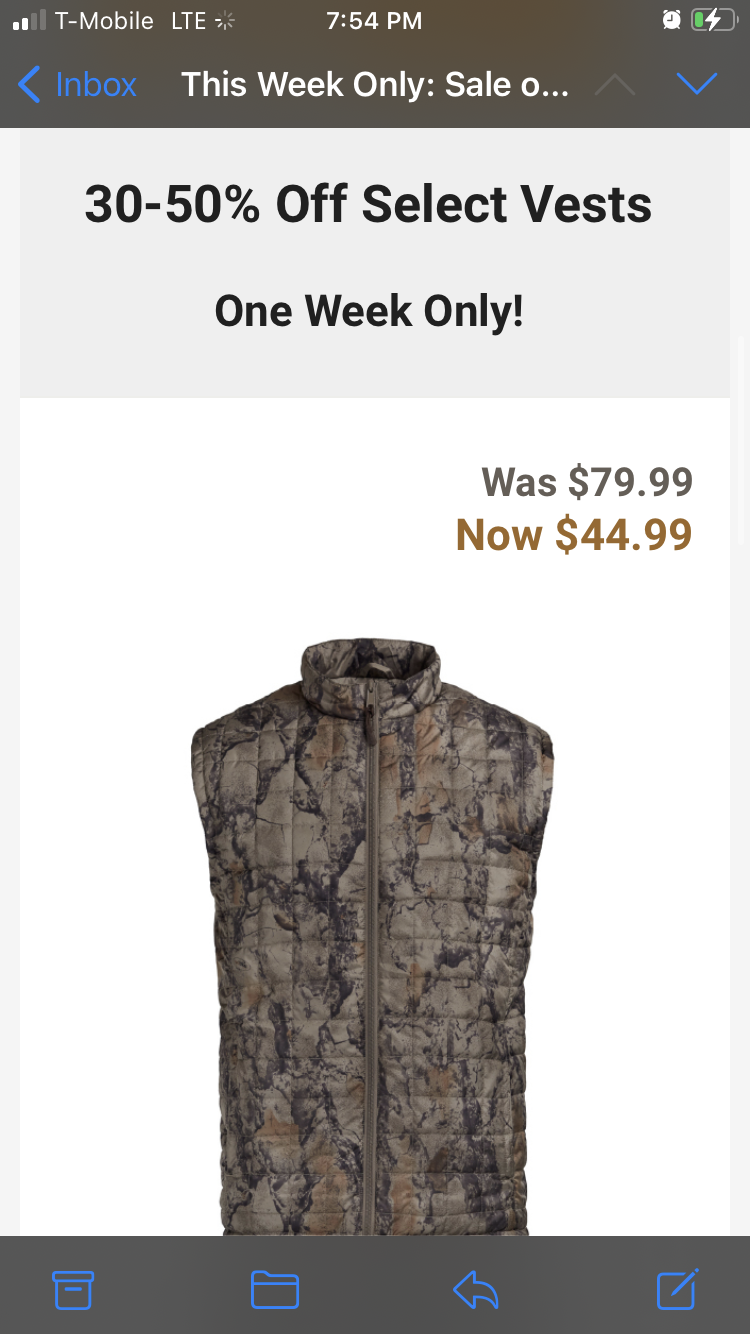
Task: Go to previous message with up chevron
Action: (x=615, y=84)
